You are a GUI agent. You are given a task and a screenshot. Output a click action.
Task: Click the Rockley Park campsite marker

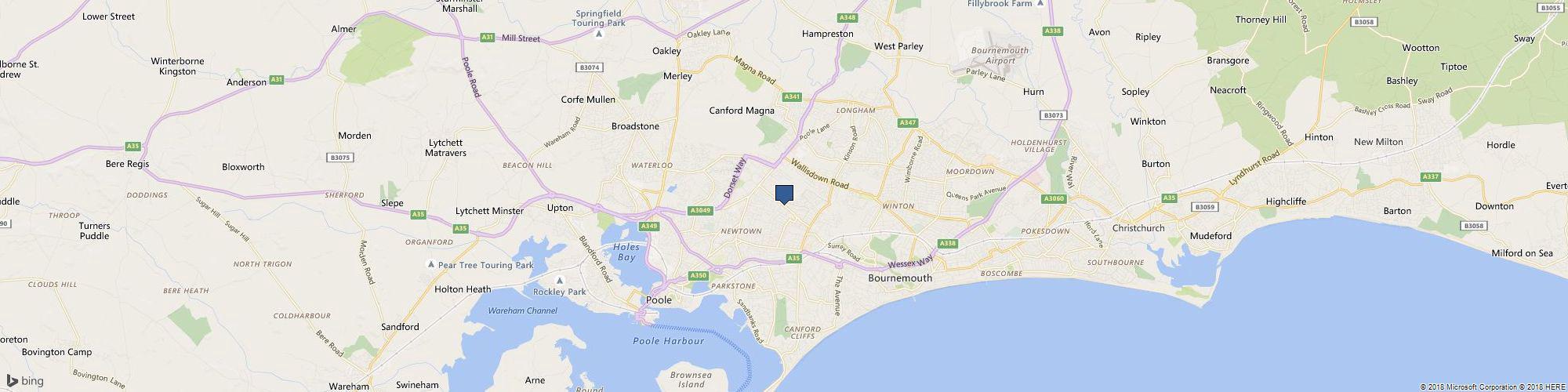pos(559,280)
